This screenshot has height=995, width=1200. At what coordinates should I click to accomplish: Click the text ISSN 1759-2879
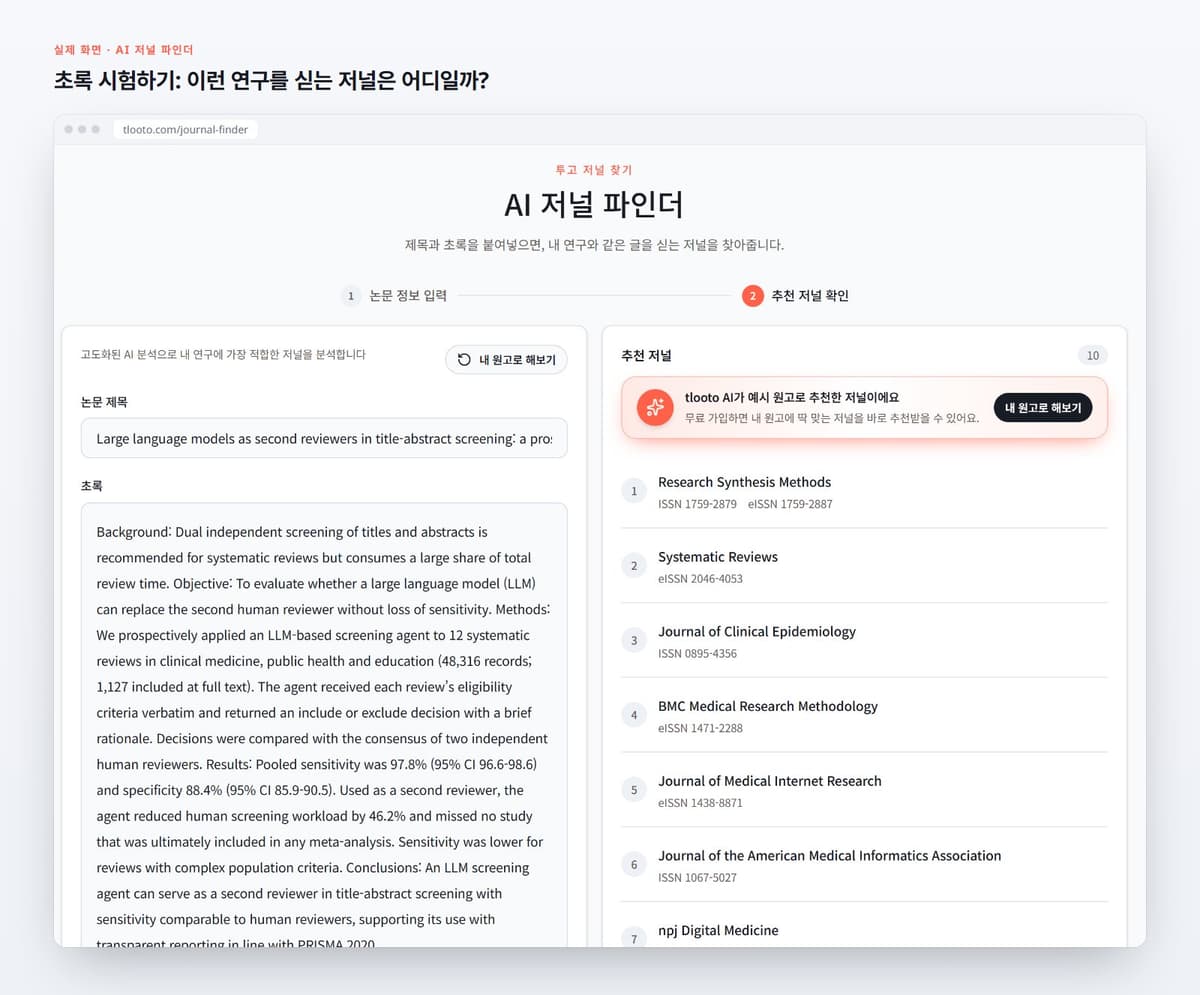(x=696, y=504)
